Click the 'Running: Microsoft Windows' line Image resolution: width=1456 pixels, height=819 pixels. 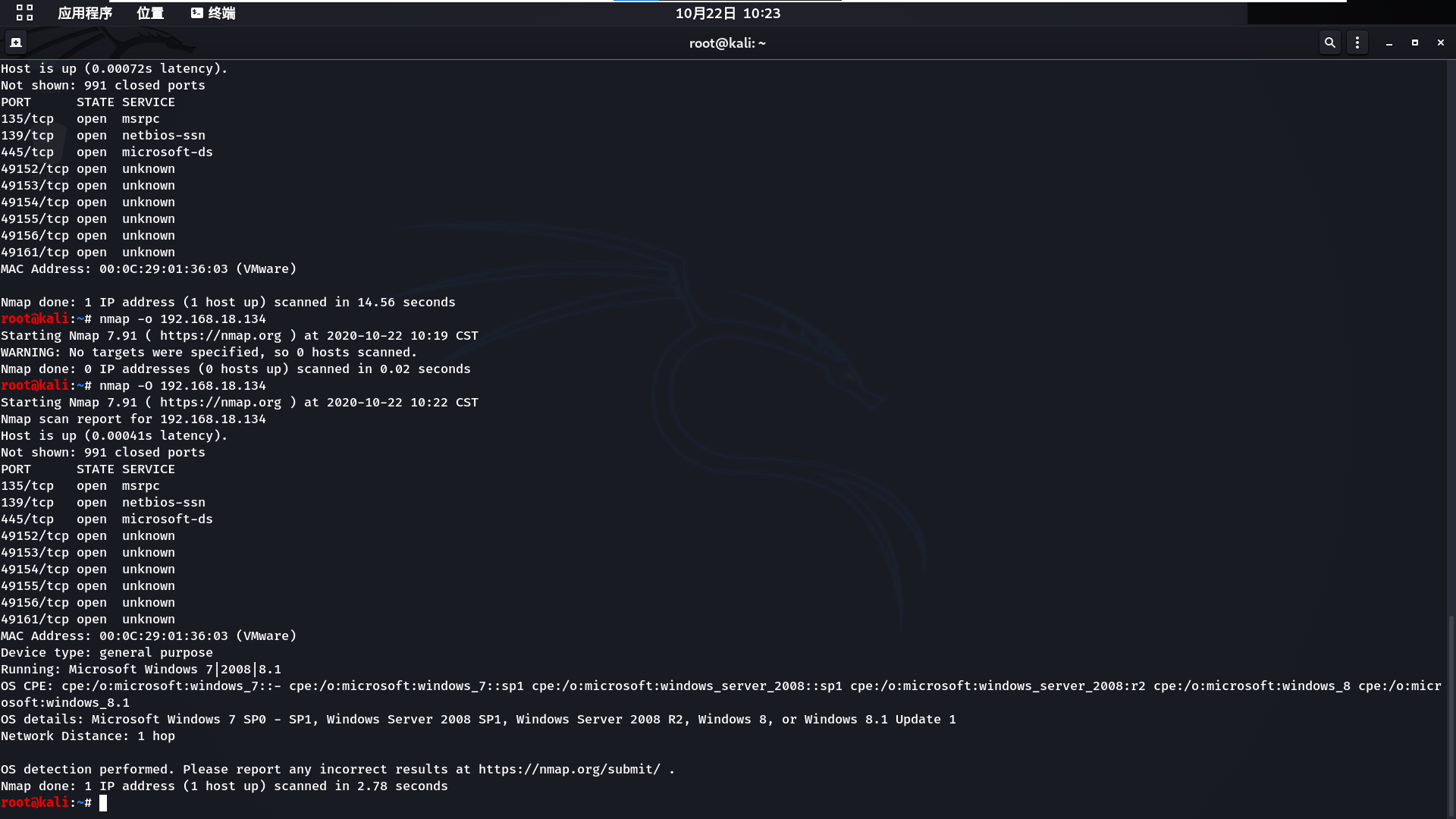(141, 669)
